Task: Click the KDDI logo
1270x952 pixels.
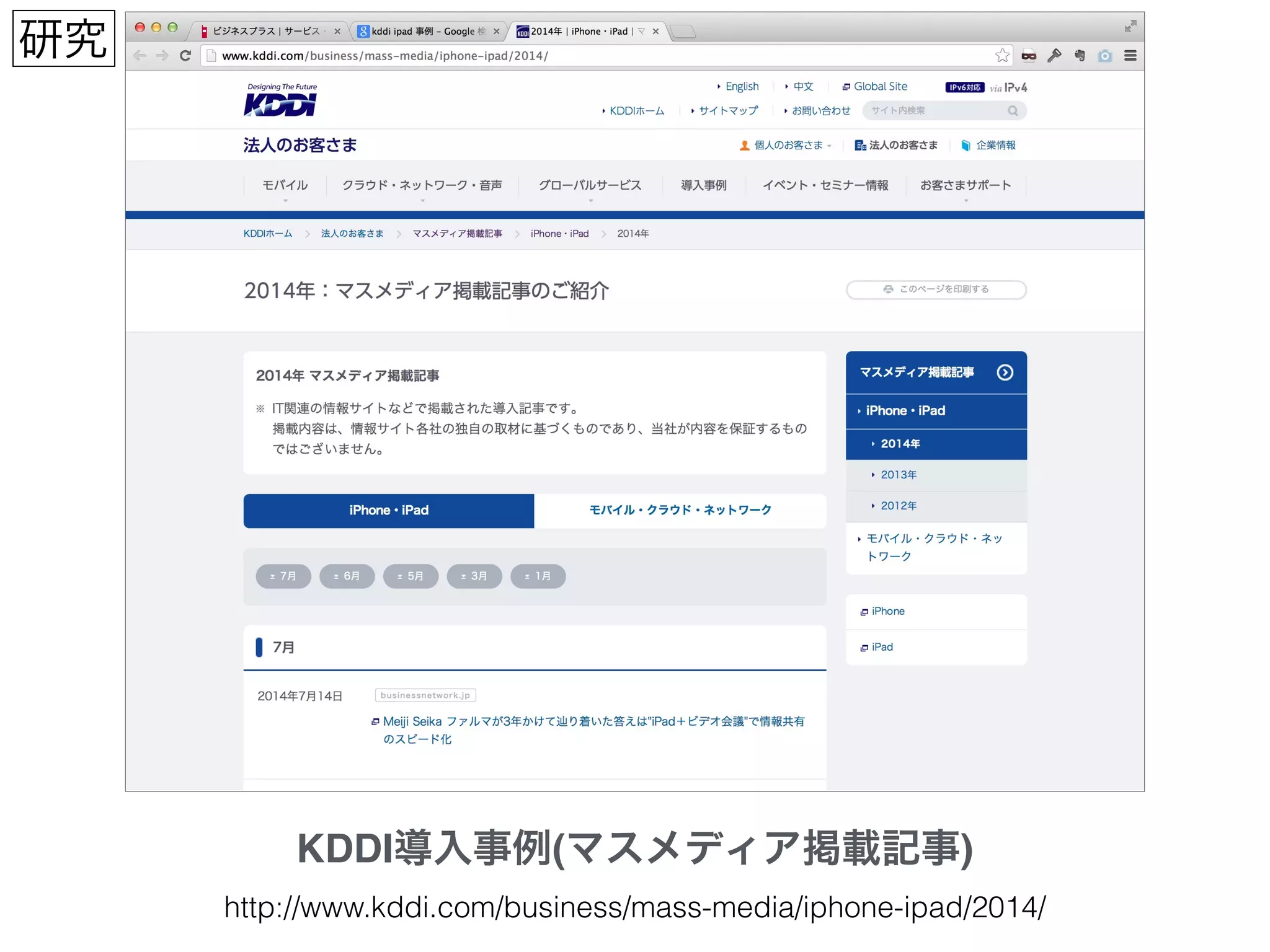Action: coord(281,100)
